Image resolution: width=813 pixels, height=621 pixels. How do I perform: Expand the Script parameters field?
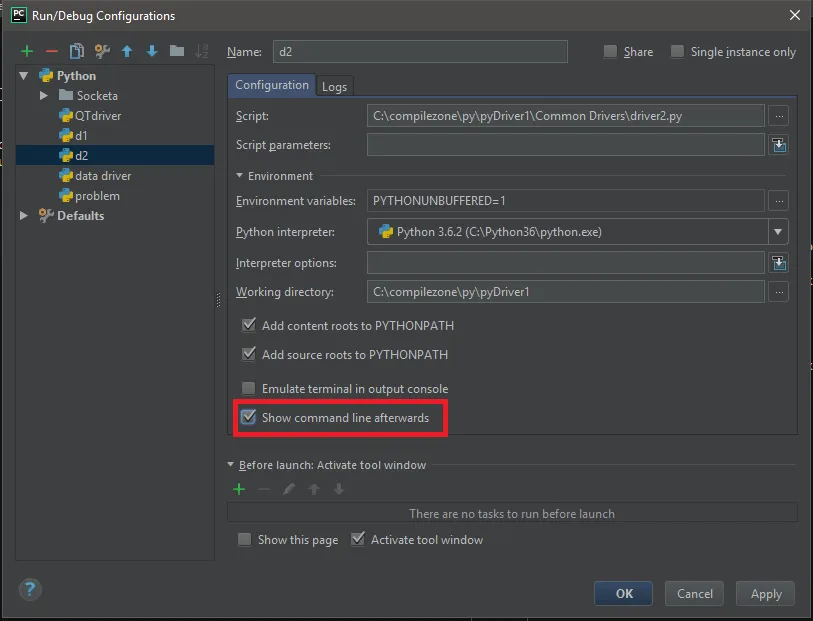tap(779, 145)
